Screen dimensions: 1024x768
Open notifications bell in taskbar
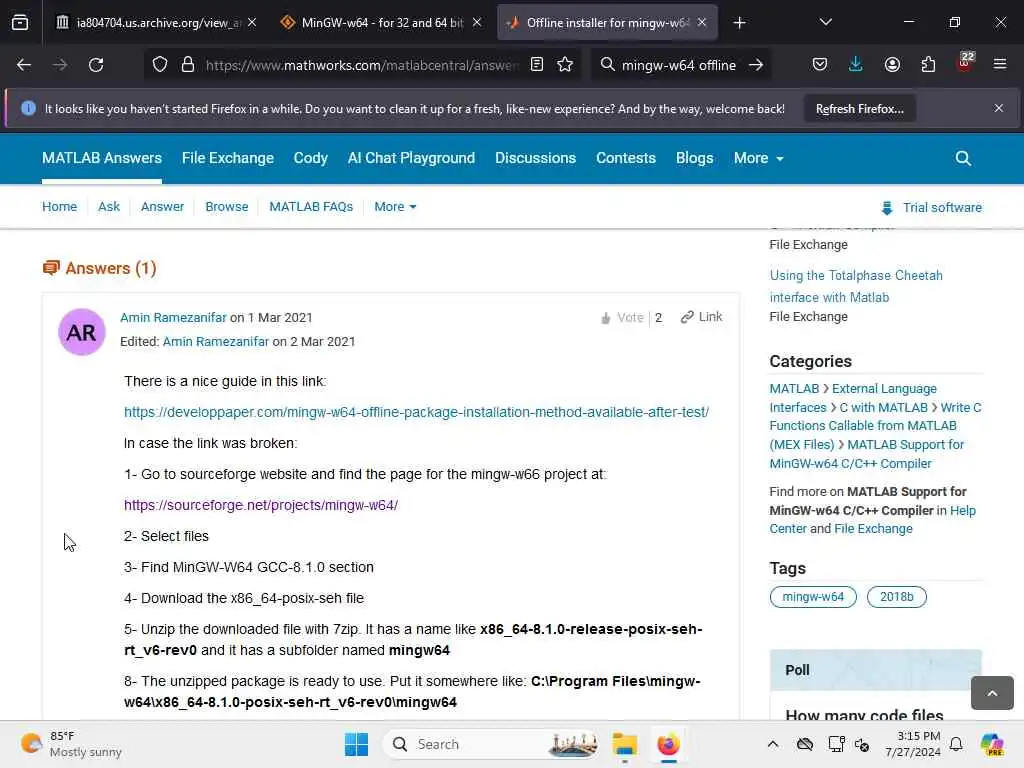pyautogui.click(x=956, y=744)
